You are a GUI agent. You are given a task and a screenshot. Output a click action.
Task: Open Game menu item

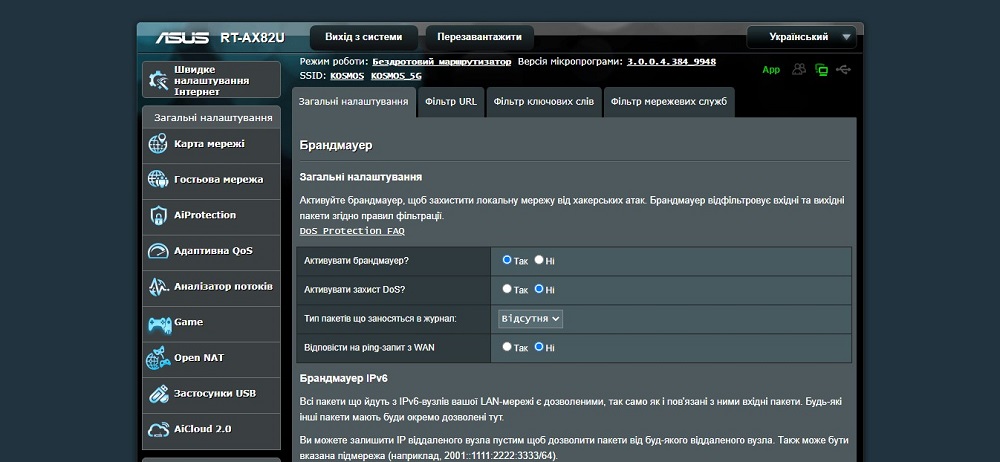point(211,323)
